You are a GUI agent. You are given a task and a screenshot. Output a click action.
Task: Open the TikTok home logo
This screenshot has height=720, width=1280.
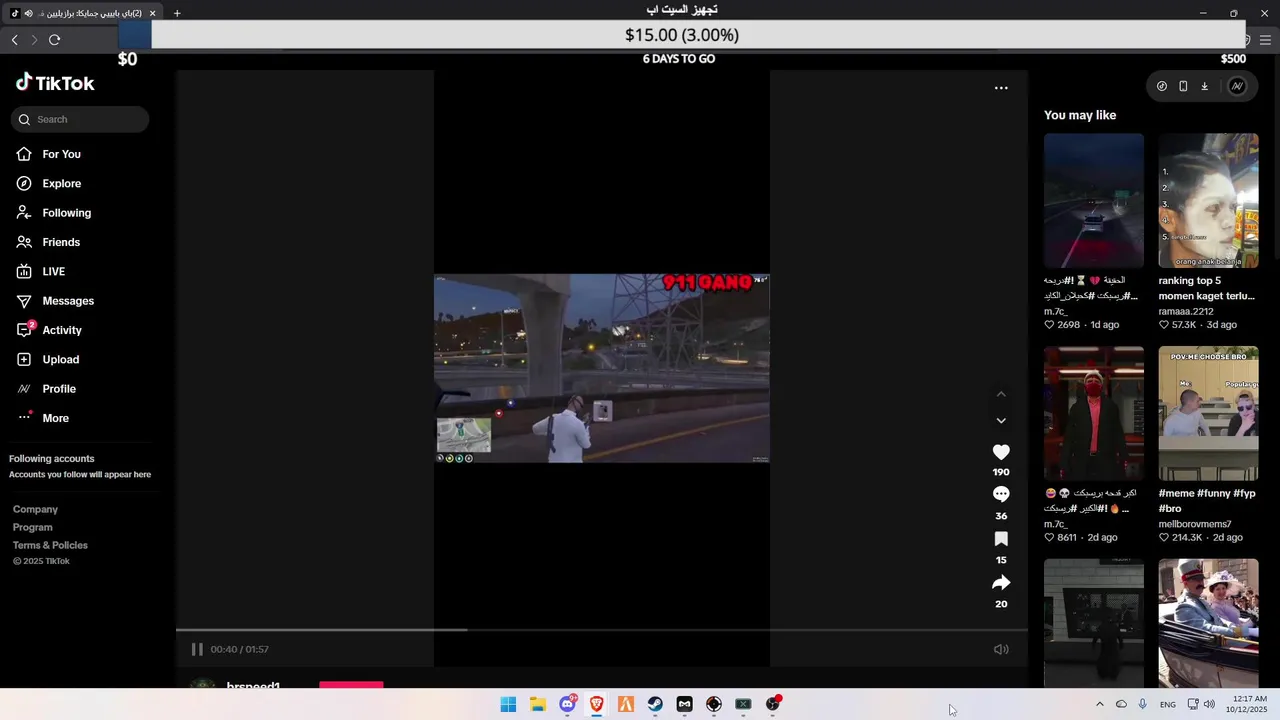point(55,83)
